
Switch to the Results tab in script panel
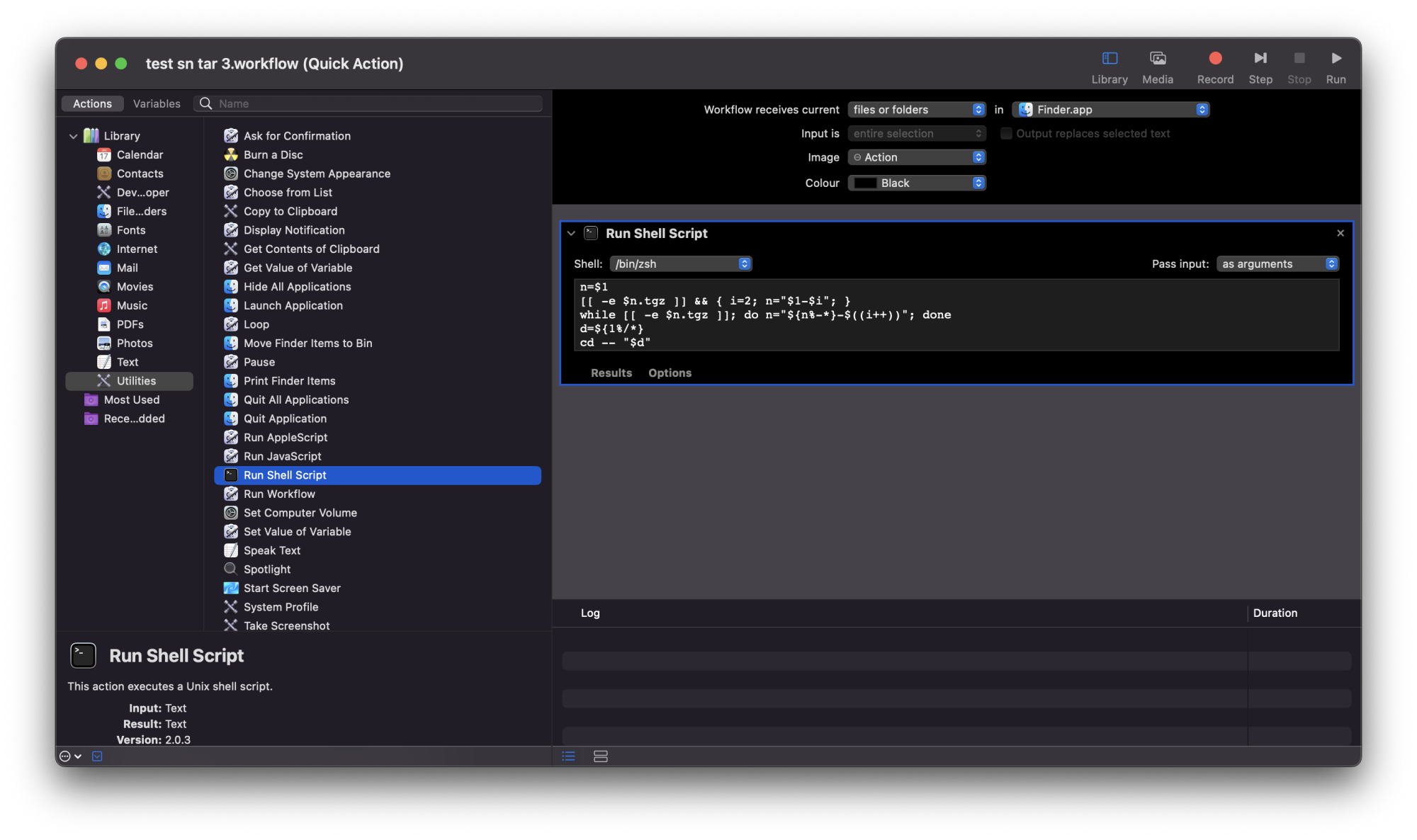[x=611, y=372]
